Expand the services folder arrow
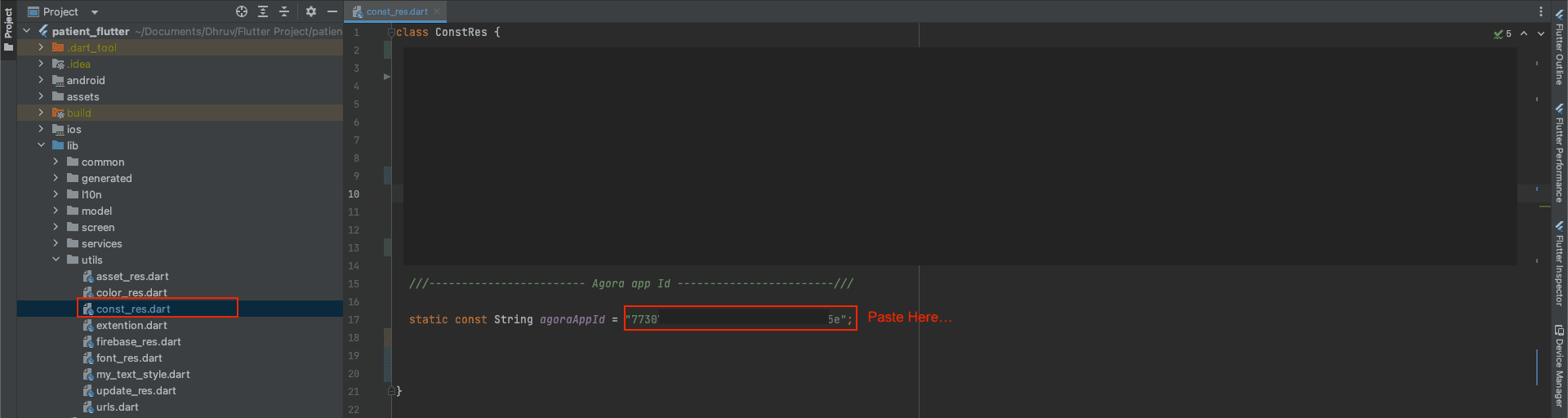The height and width of the screenshot is (418, 1568). 56,243
